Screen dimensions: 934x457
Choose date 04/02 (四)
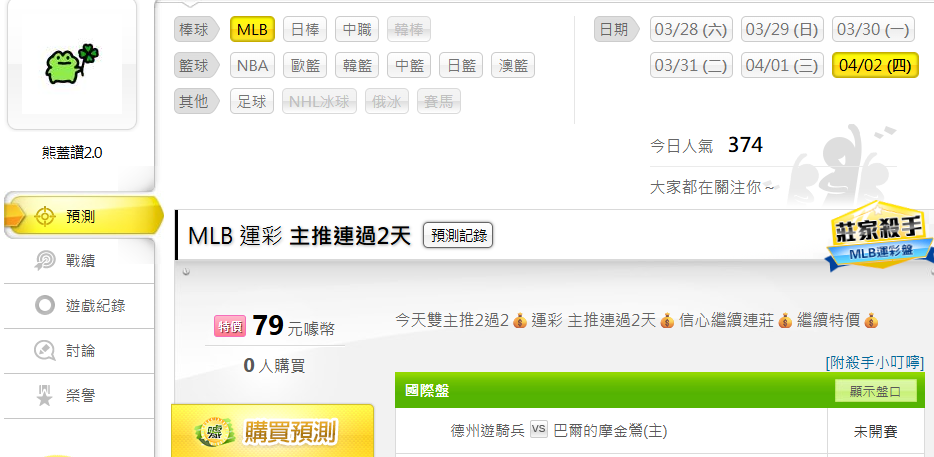(x=875, y=66)
